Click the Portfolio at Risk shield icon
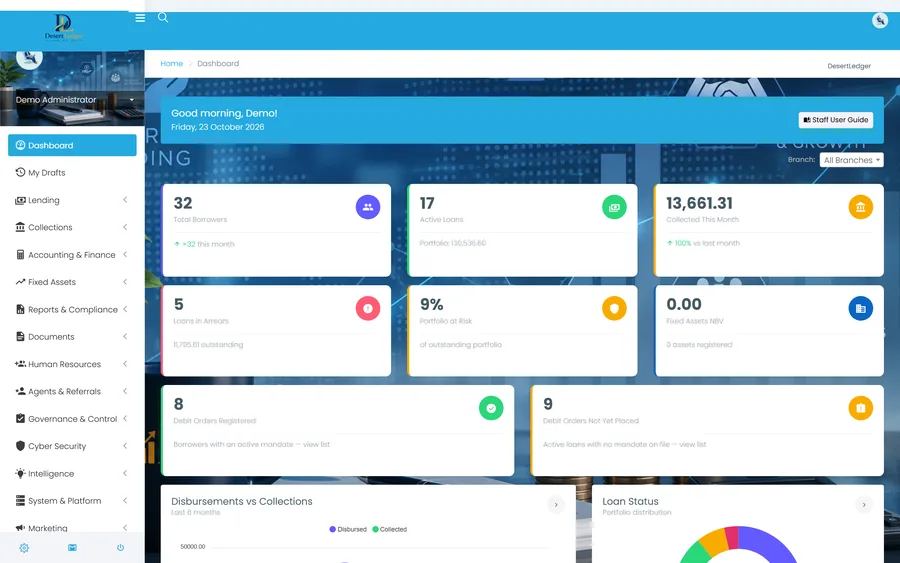The height and width of the screenshot is (563, 900). 614,308
